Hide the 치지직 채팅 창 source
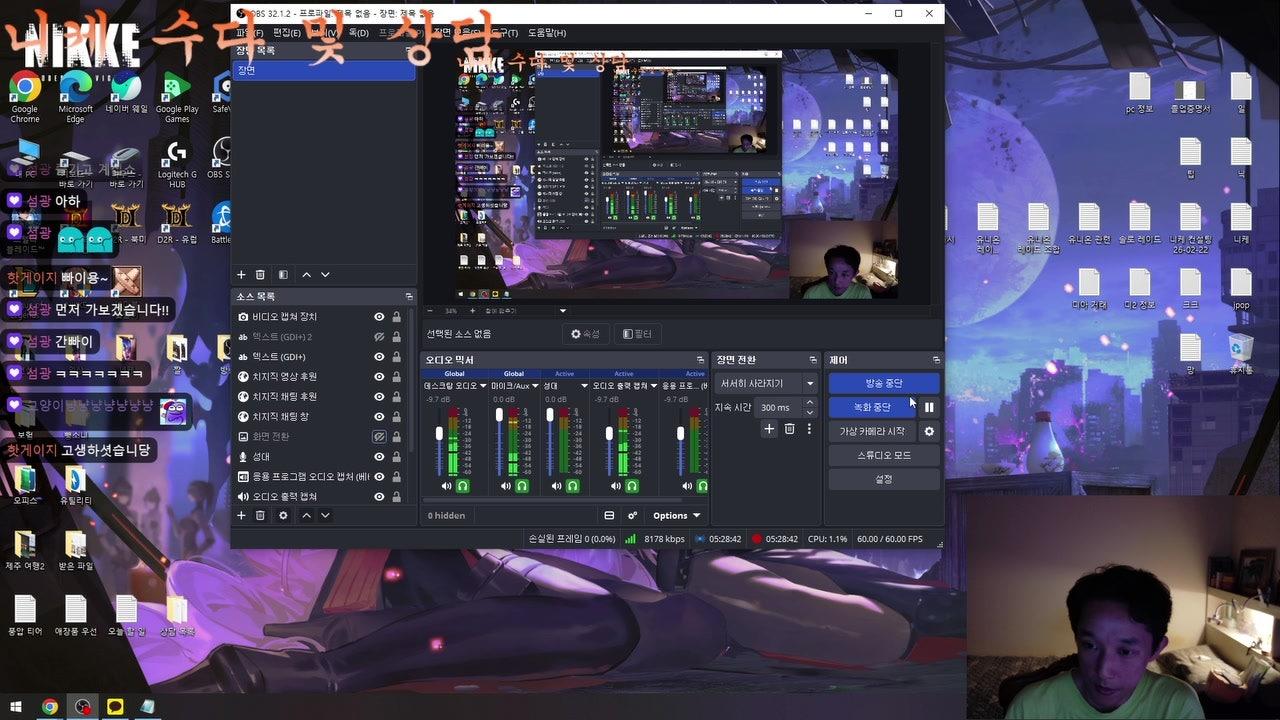 coord(379,417)
